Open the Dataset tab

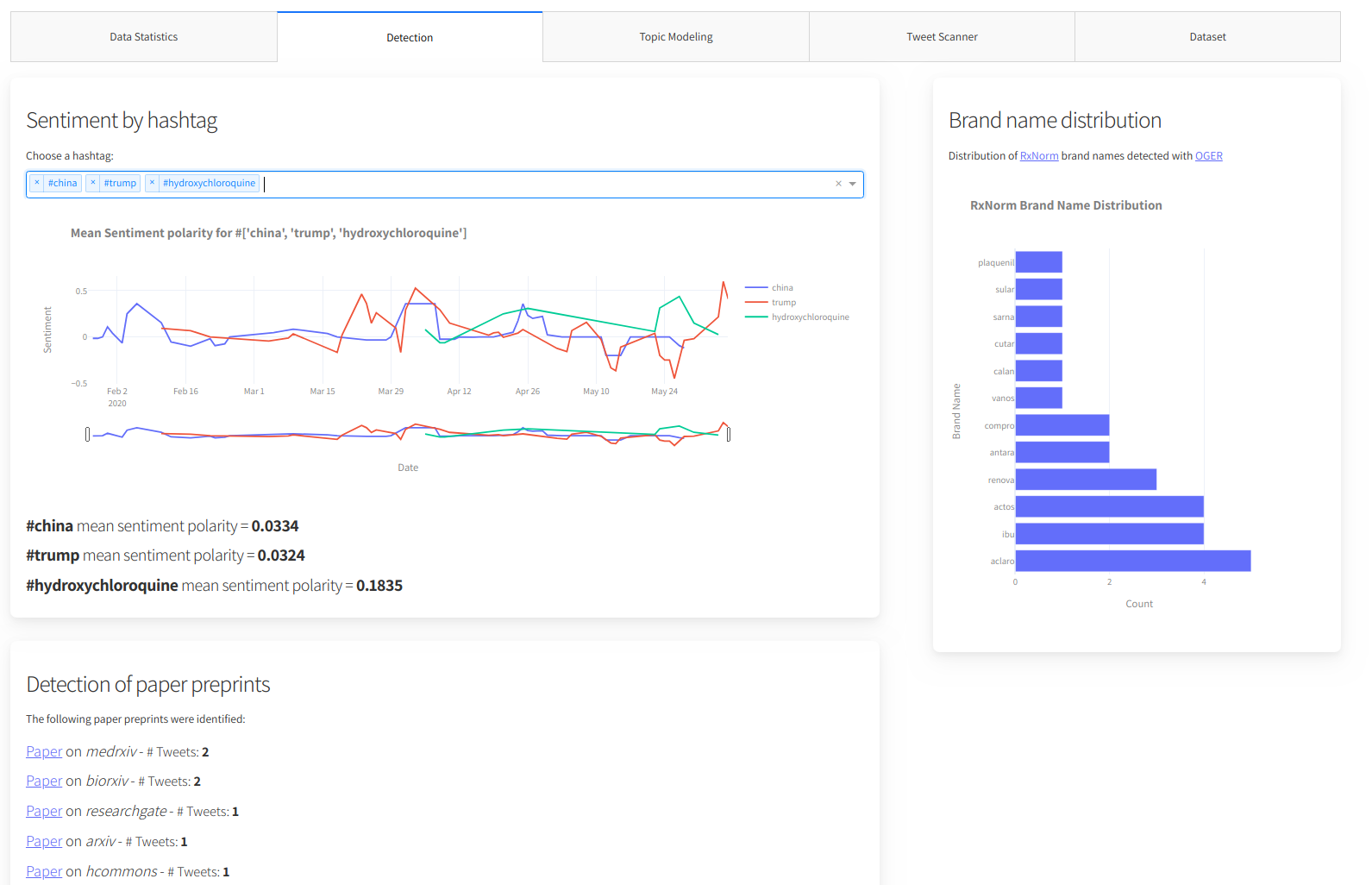[1207, 37]
